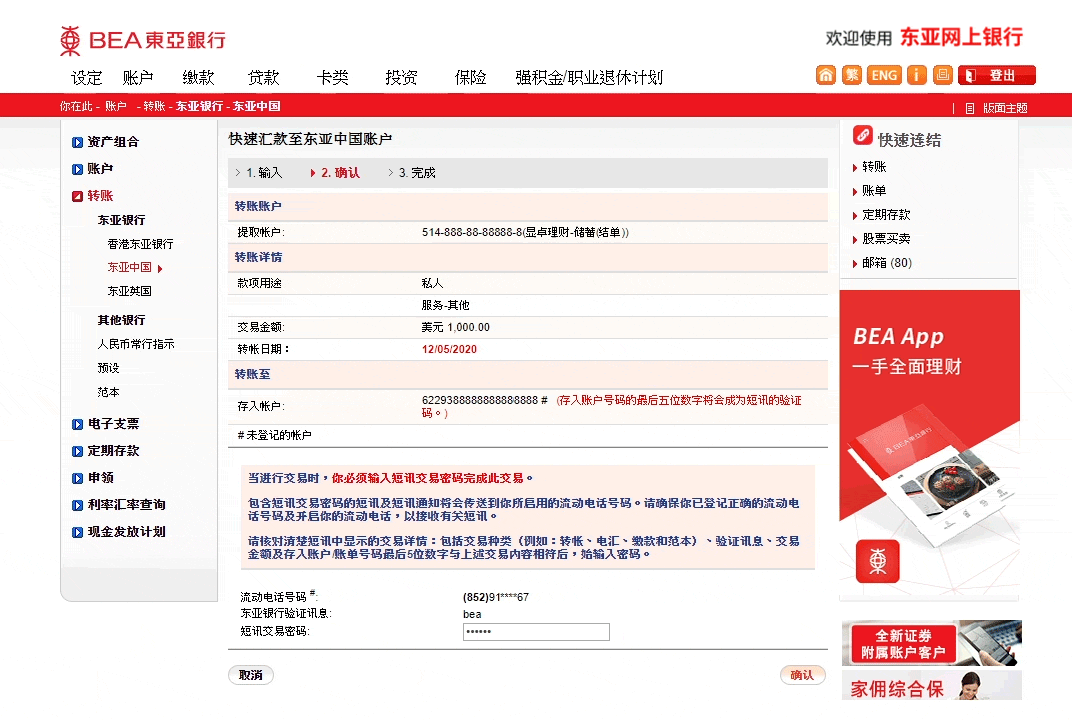The image size is (1072, 720).
Task: Click arrow icon beside sidebar 定期存款
Action: tap(77, 451)
